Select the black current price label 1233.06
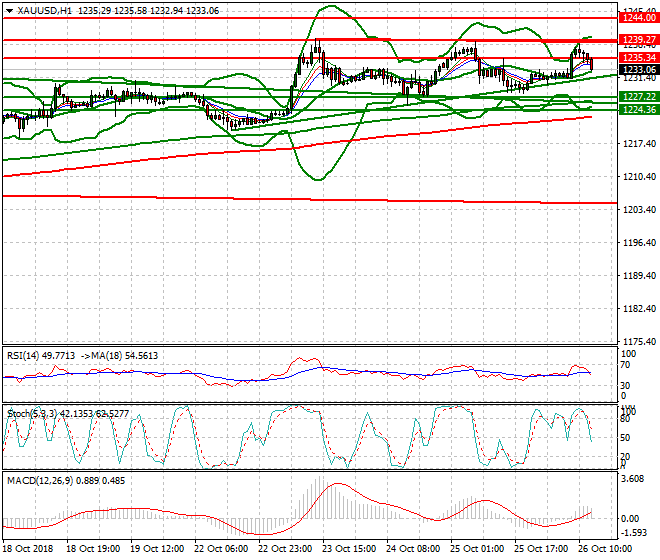Viewport: 660px width, 560px height. click(x=639, y=69)
